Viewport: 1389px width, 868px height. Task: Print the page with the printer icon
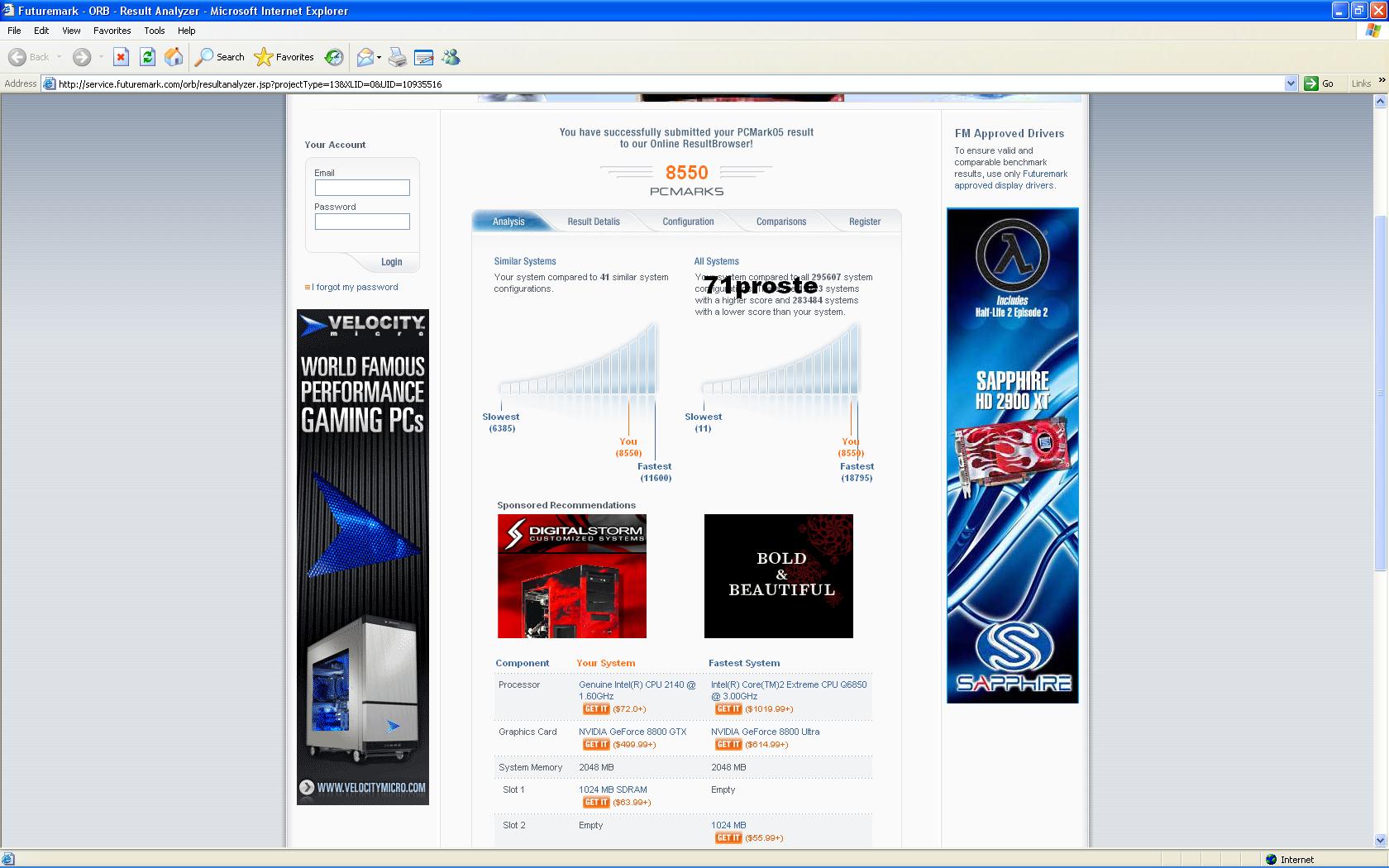pos(398,57)
